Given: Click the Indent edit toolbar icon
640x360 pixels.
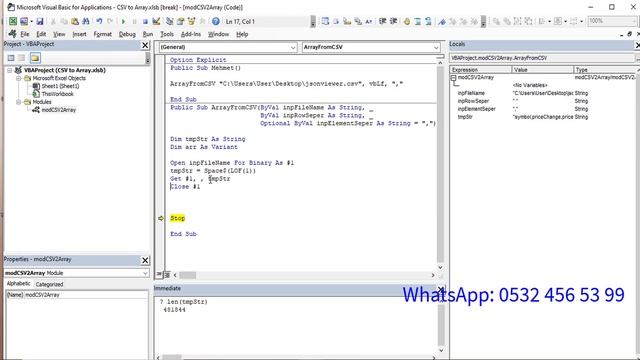Looking at the screenshot, I should [x=382, y=21].
